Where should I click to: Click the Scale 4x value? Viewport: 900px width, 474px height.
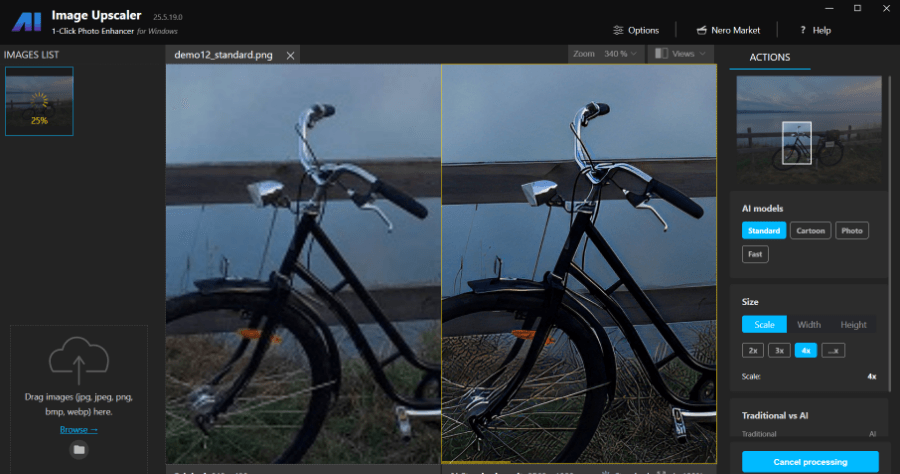coord(871,376)
